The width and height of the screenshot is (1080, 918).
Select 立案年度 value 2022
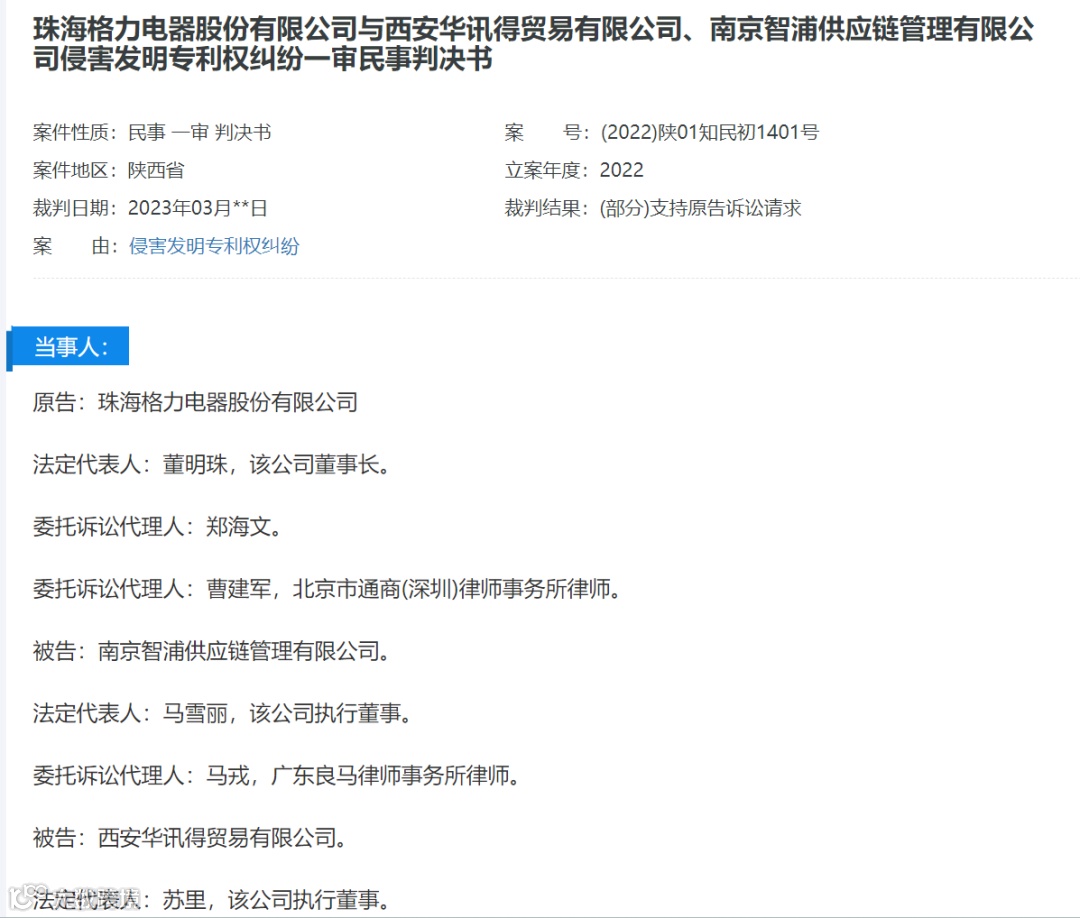coord(621,170)
